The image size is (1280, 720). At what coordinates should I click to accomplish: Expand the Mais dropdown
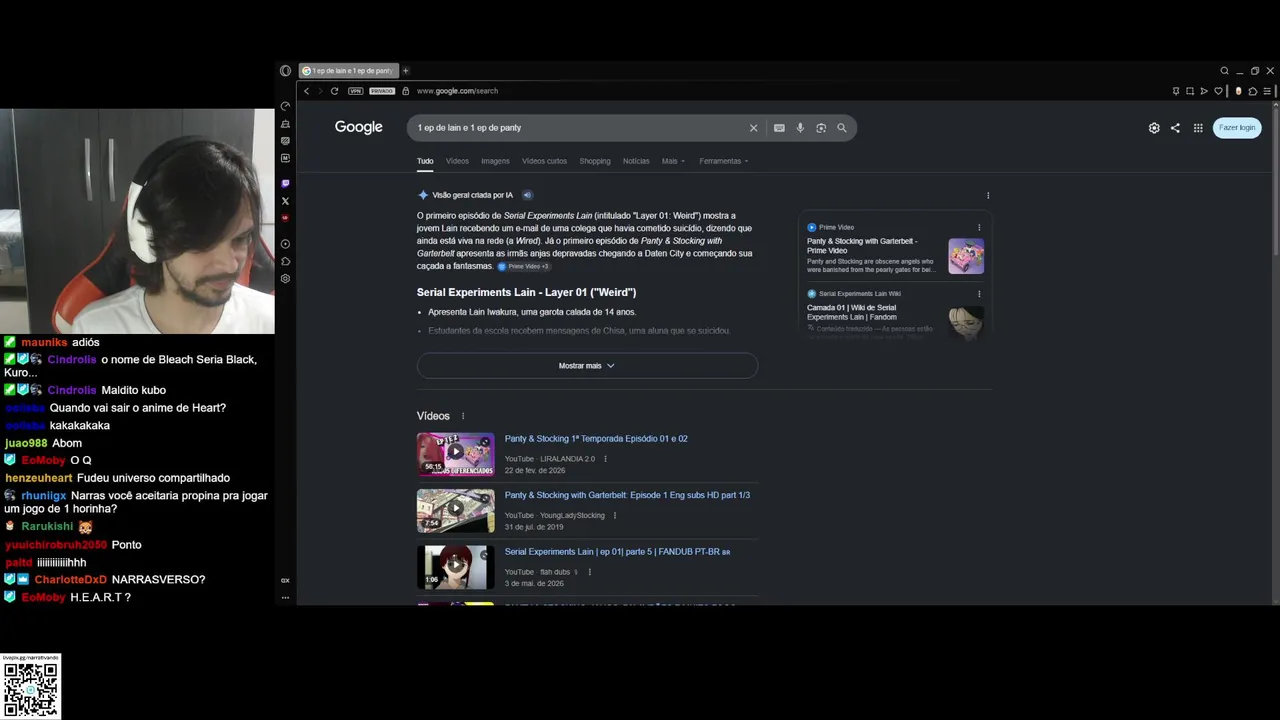coord(673,161)
